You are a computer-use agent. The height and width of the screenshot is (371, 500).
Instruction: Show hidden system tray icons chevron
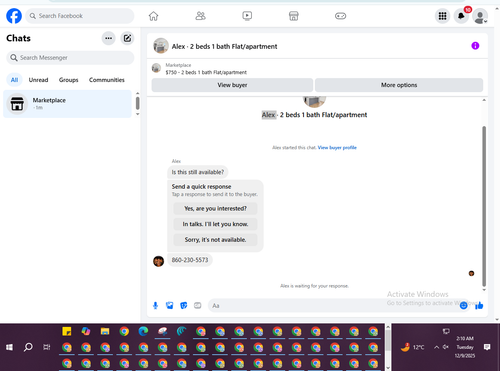click(x=436, y=347)
